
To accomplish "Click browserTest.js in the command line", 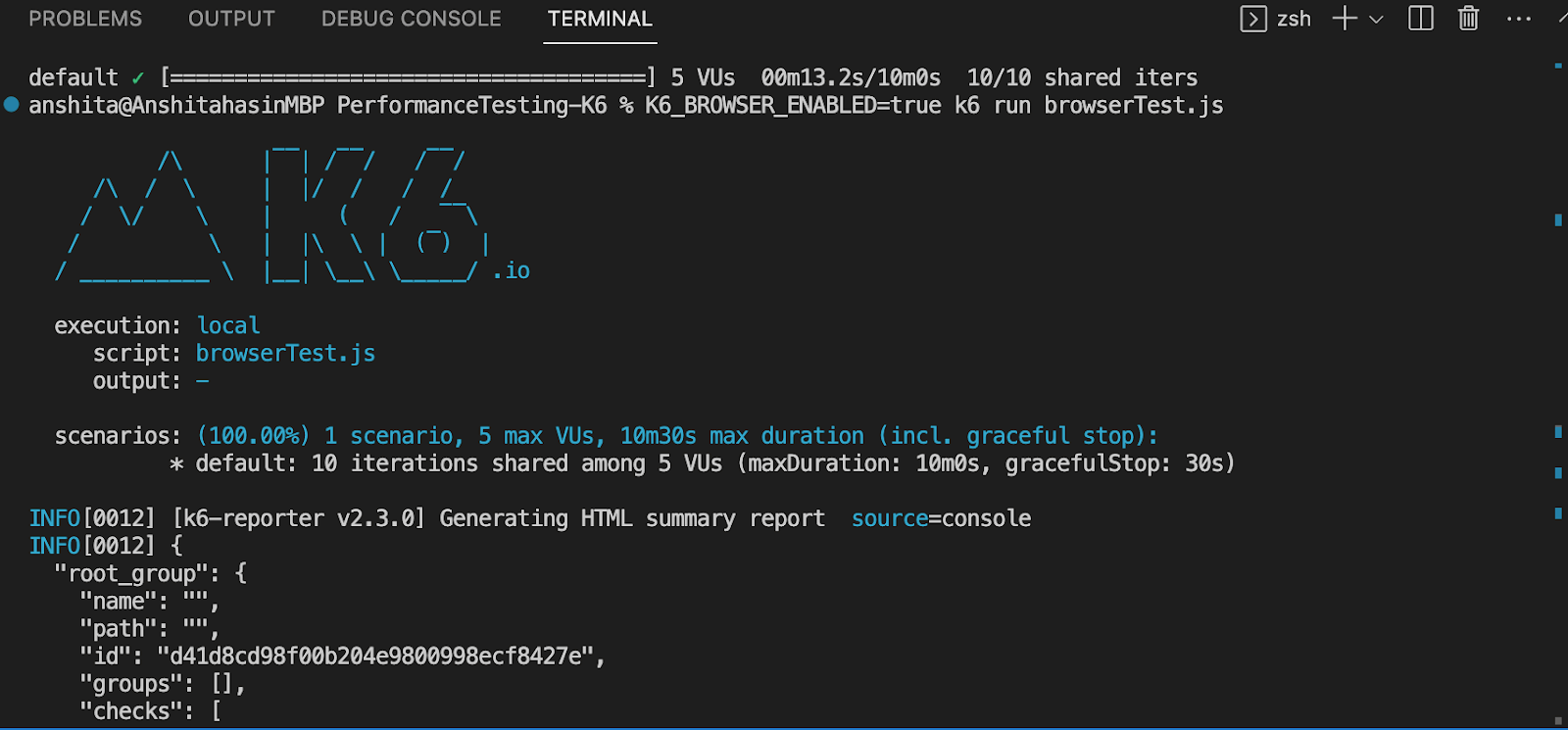I will [x=1133, y=105].
